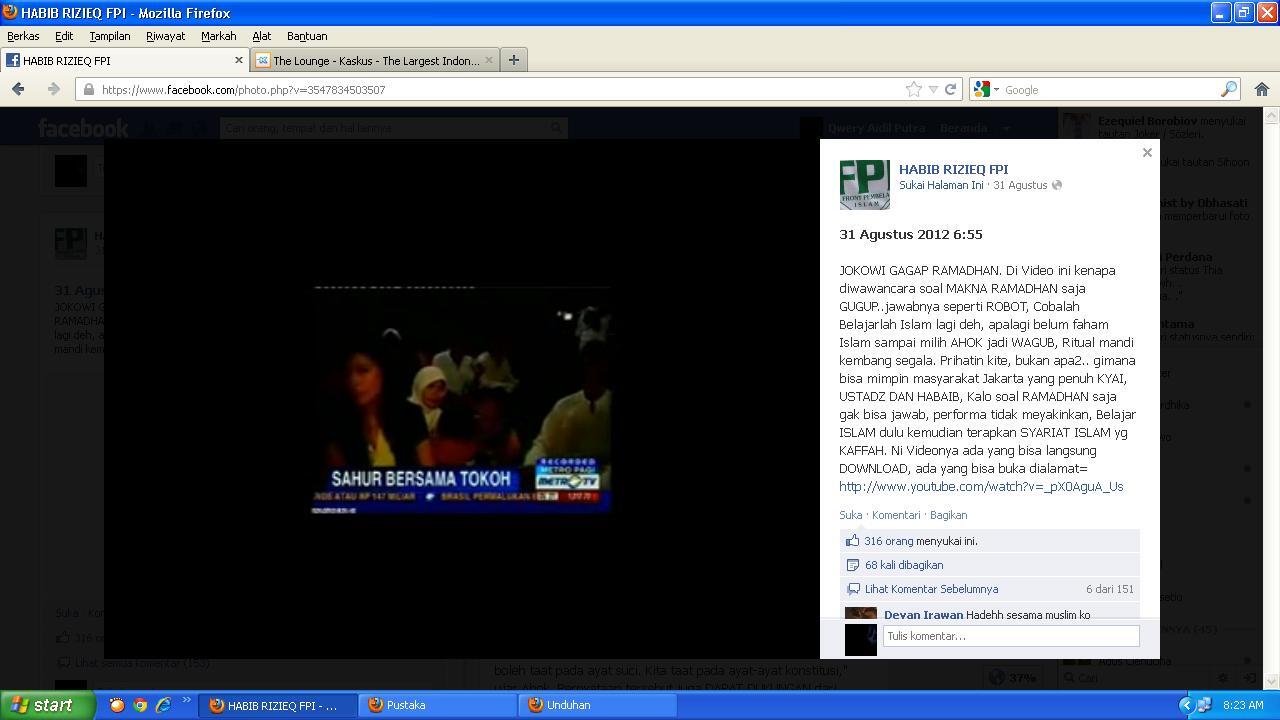
Task: Click Suka to like the post
Action: point(851,515)
